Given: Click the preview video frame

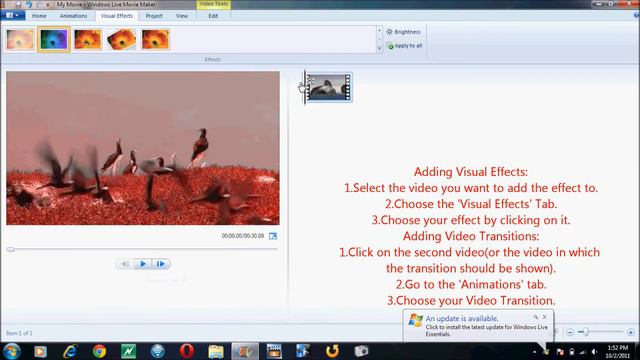Looking at the screenshot, I should pyautogui.click(x=143, y=148).
